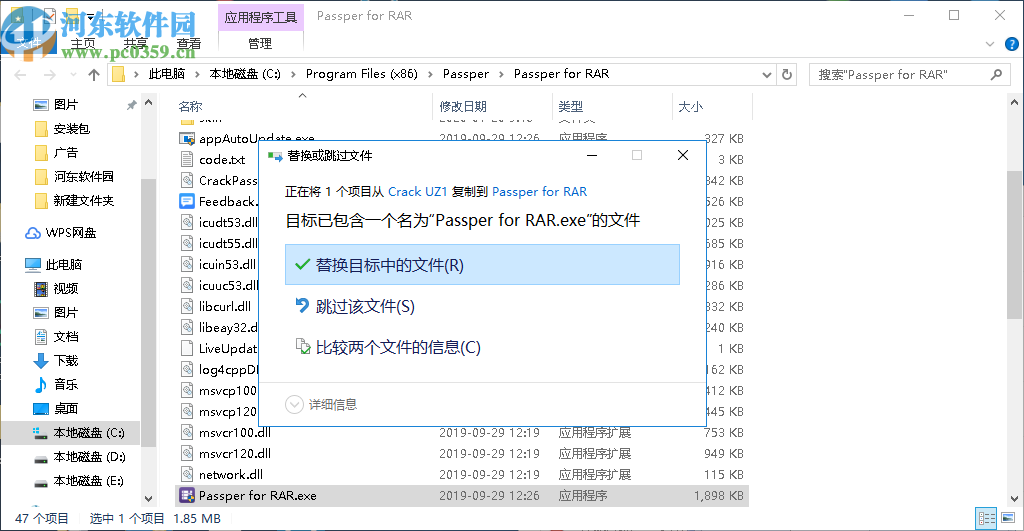
Task: Open 视频 library icon in sidebar
Action: click(40, 289)
